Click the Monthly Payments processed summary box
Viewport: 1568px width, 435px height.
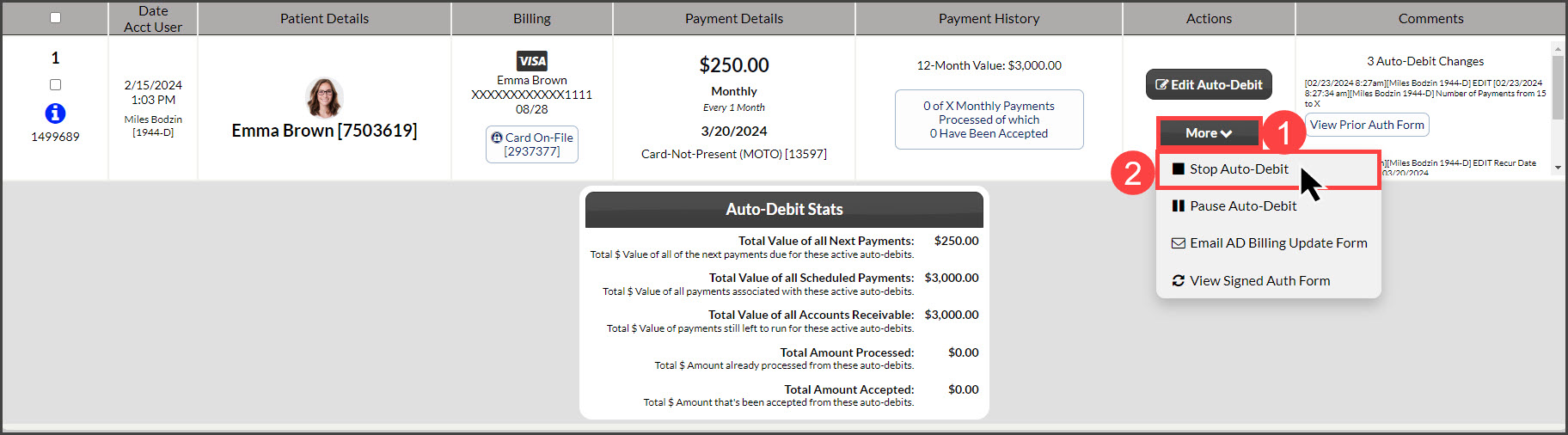[989, 119]
